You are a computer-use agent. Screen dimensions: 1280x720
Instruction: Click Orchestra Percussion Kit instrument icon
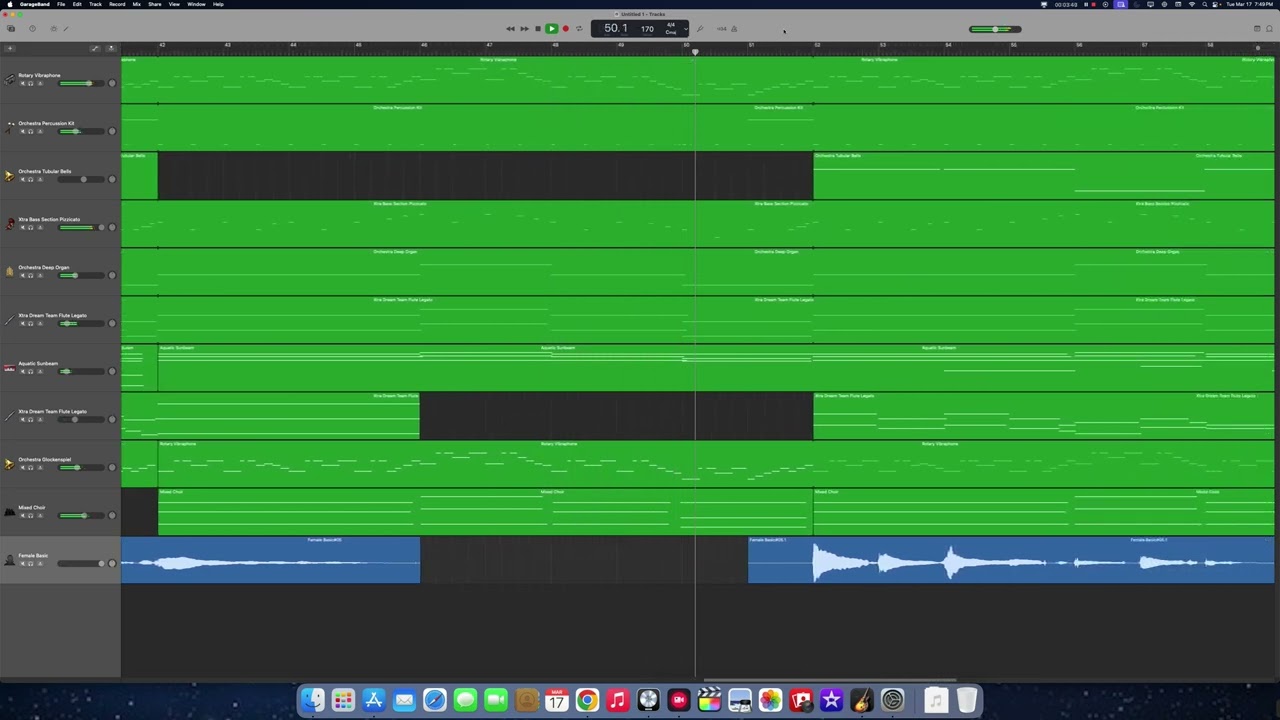(10, 127)
